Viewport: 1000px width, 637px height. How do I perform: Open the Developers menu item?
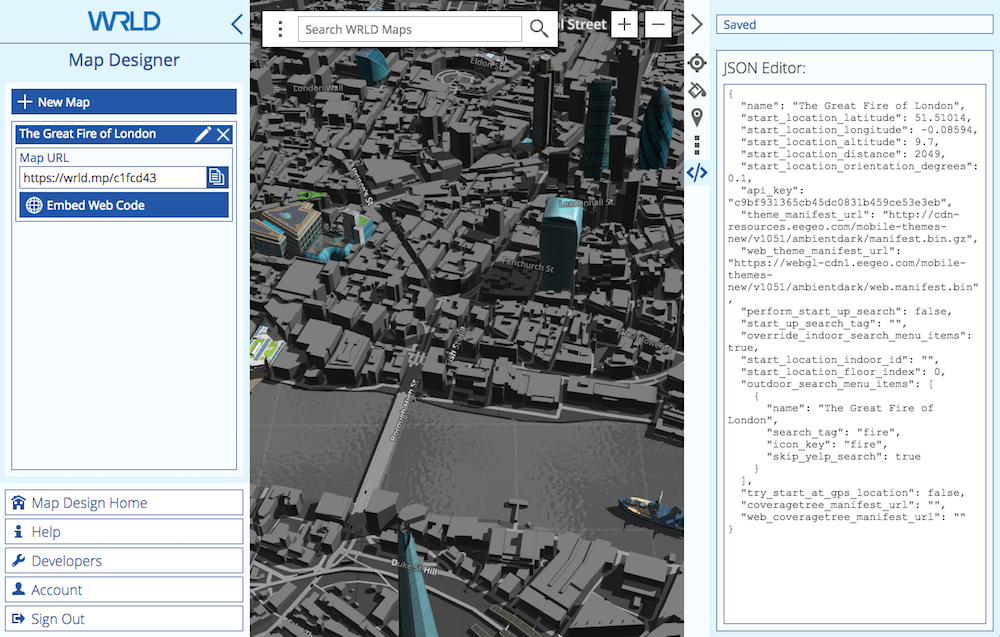point(124,561)
